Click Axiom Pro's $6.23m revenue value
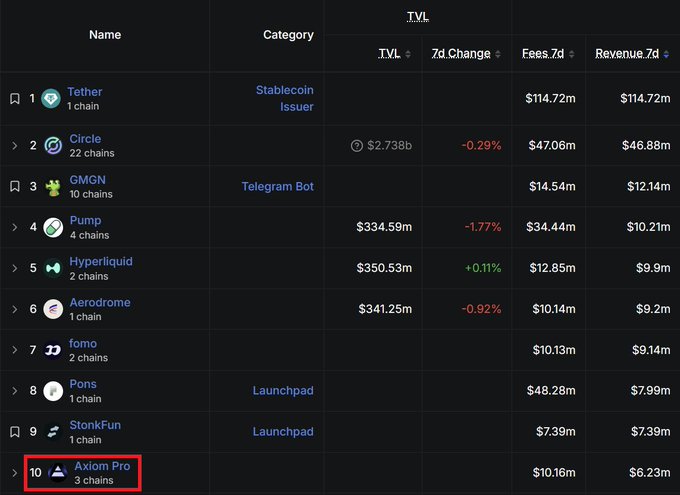 [650, 472]
